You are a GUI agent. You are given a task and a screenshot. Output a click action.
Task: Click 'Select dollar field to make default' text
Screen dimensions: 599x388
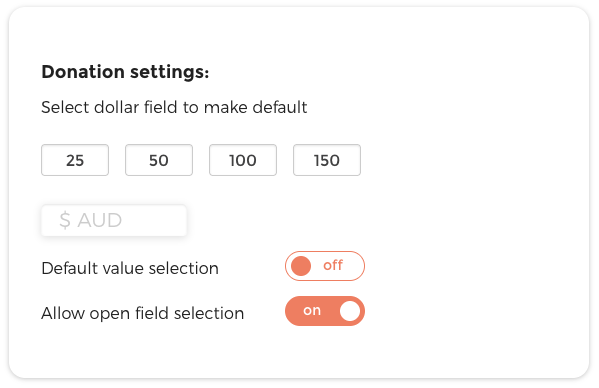pyautogui.click(x=174, y=107)
